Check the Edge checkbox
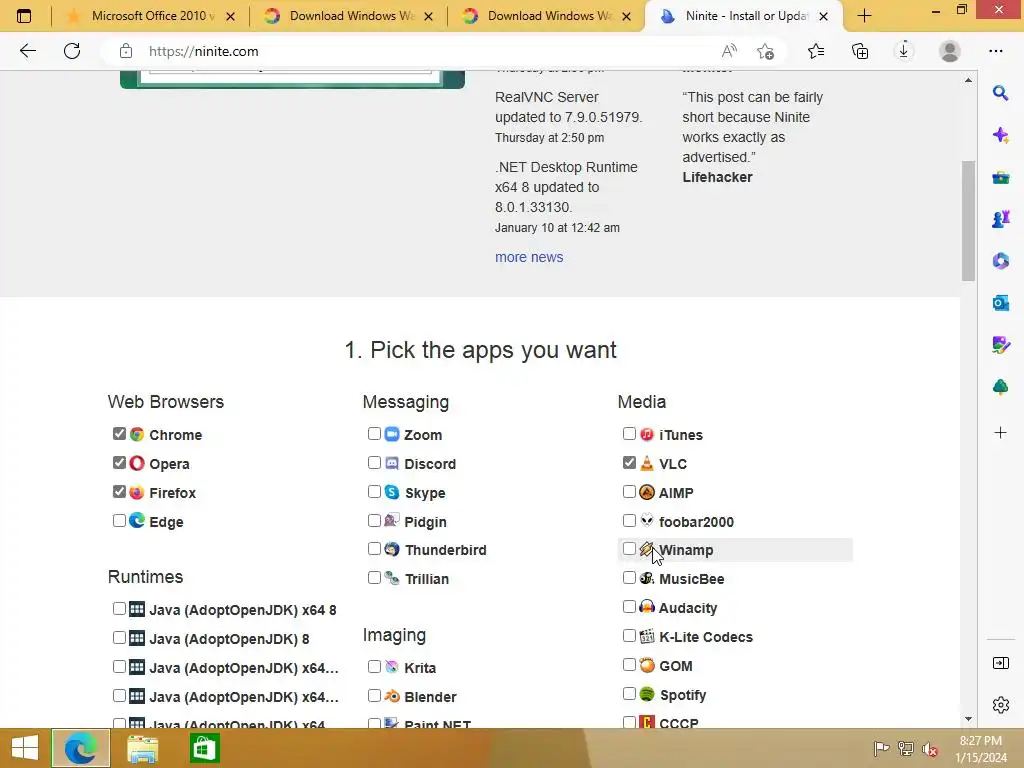The image size is (1024, 768). point(119,520)
